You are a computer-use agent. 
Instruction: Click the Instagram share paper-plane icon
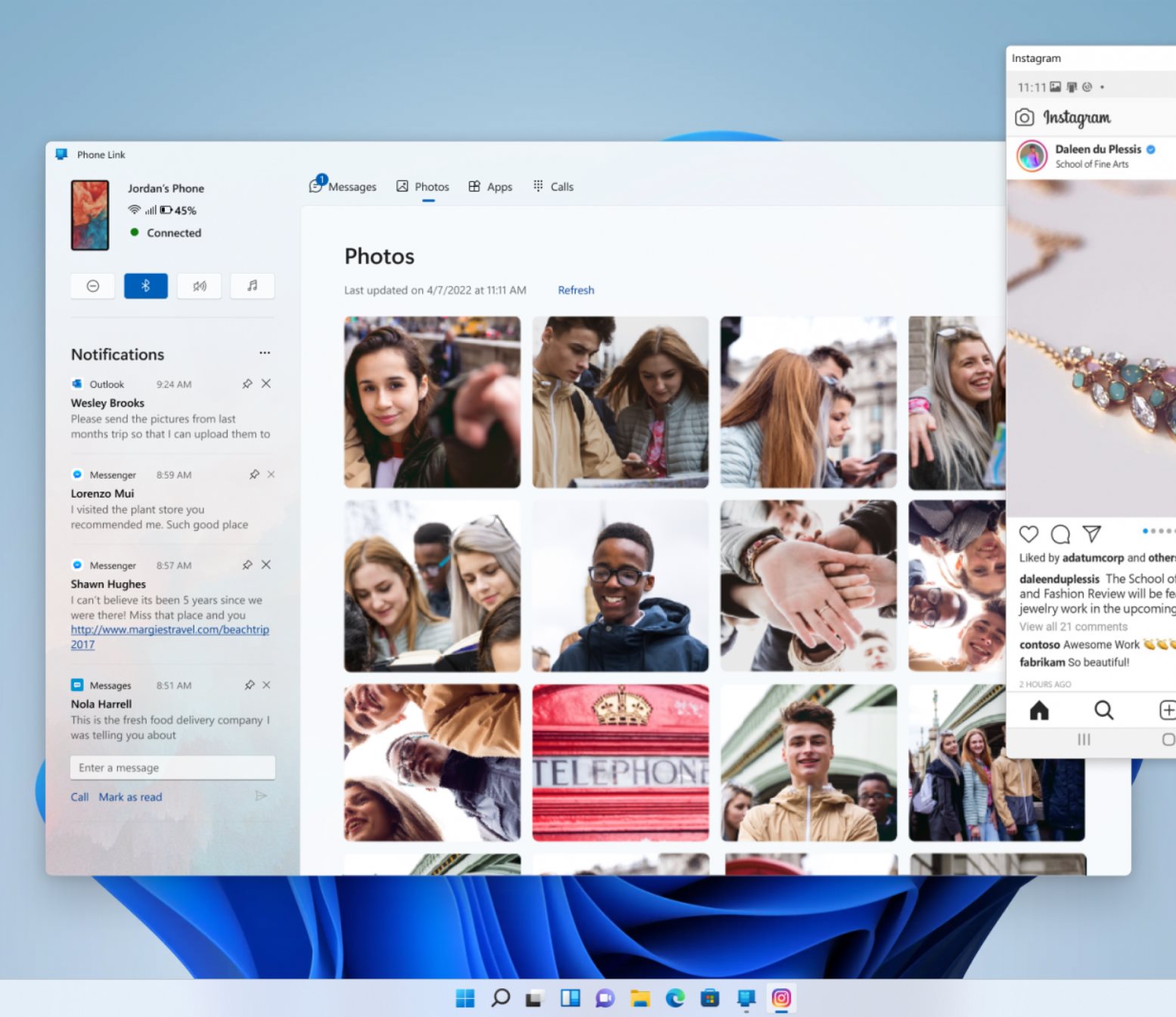pos(1091,534)
